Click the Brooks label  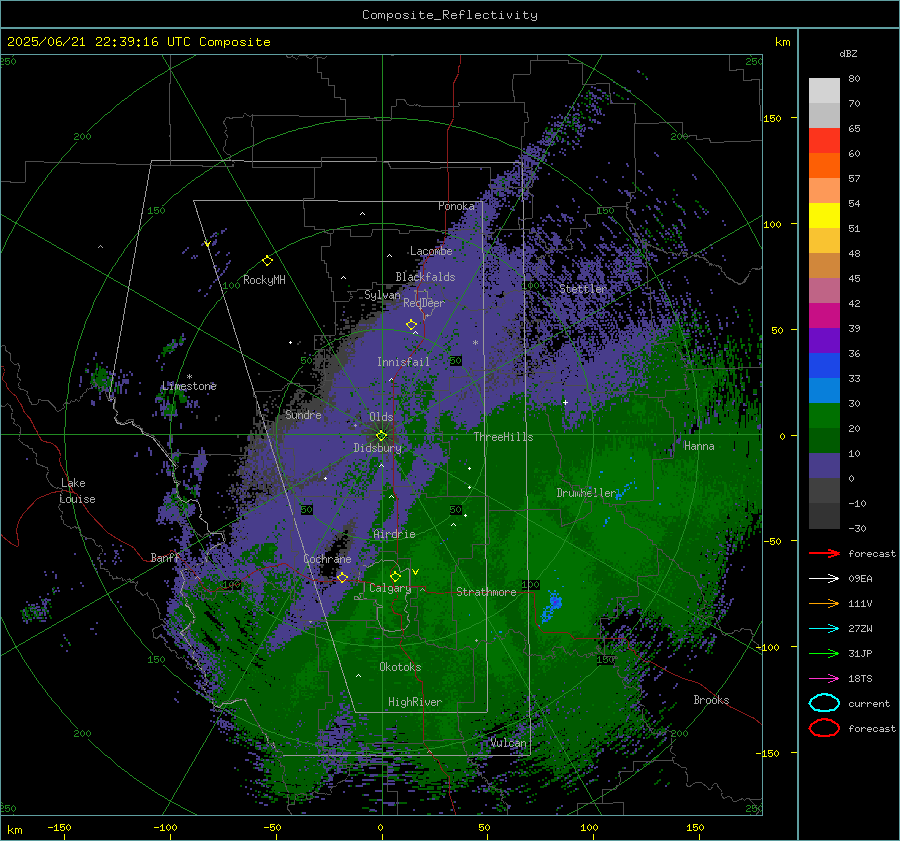(x=711, y=700)
